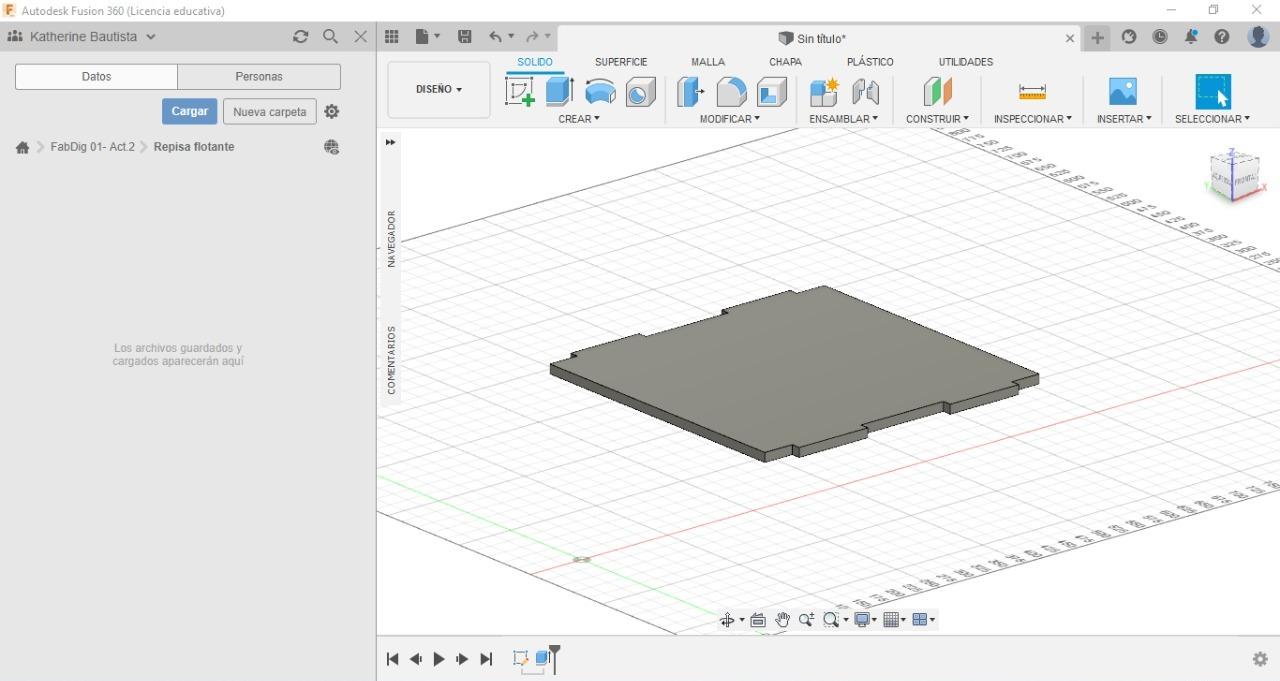Open the extensions icon
1280x681 pixels.
(x=1129, y=37)
